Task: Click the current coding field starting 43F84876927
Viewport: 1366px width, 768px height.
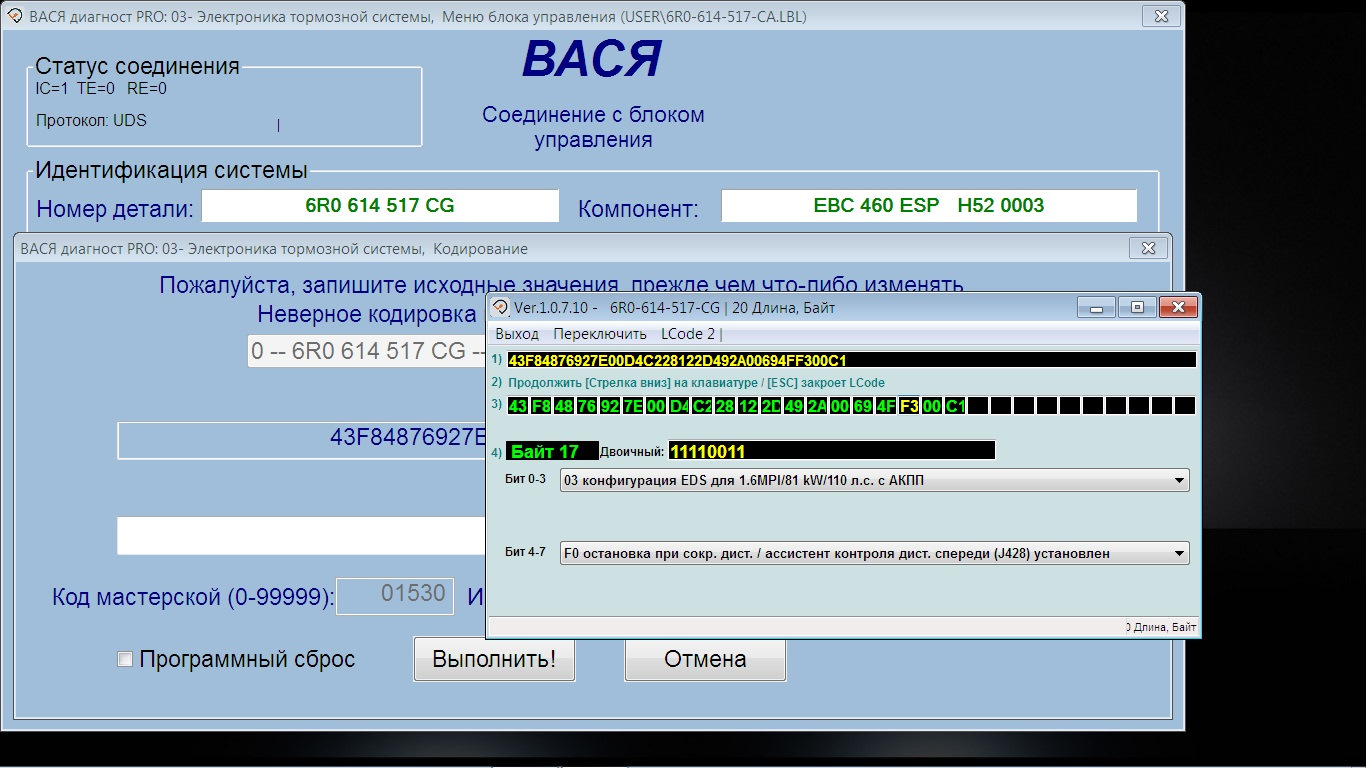Action: pos(302,440)
